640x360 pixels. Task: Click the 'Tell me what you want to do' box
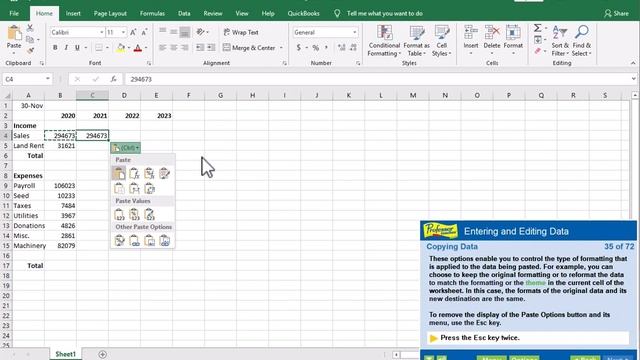coord(384,13)
